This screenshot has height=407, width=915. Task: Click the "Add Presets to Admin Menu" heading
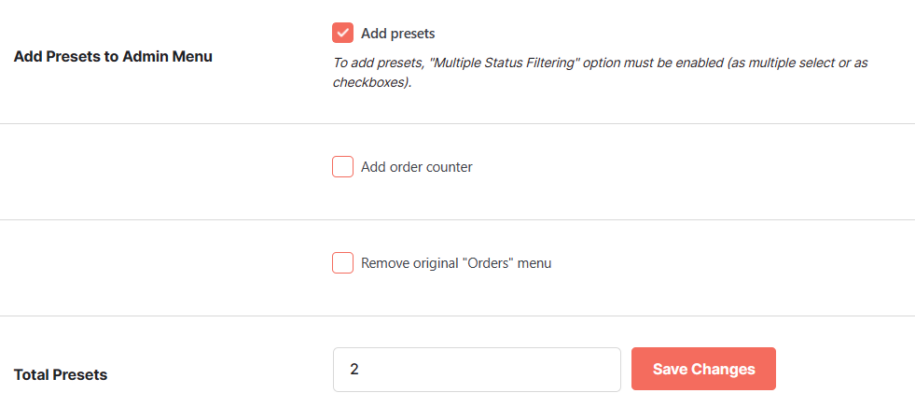click(x=113, y=57)
